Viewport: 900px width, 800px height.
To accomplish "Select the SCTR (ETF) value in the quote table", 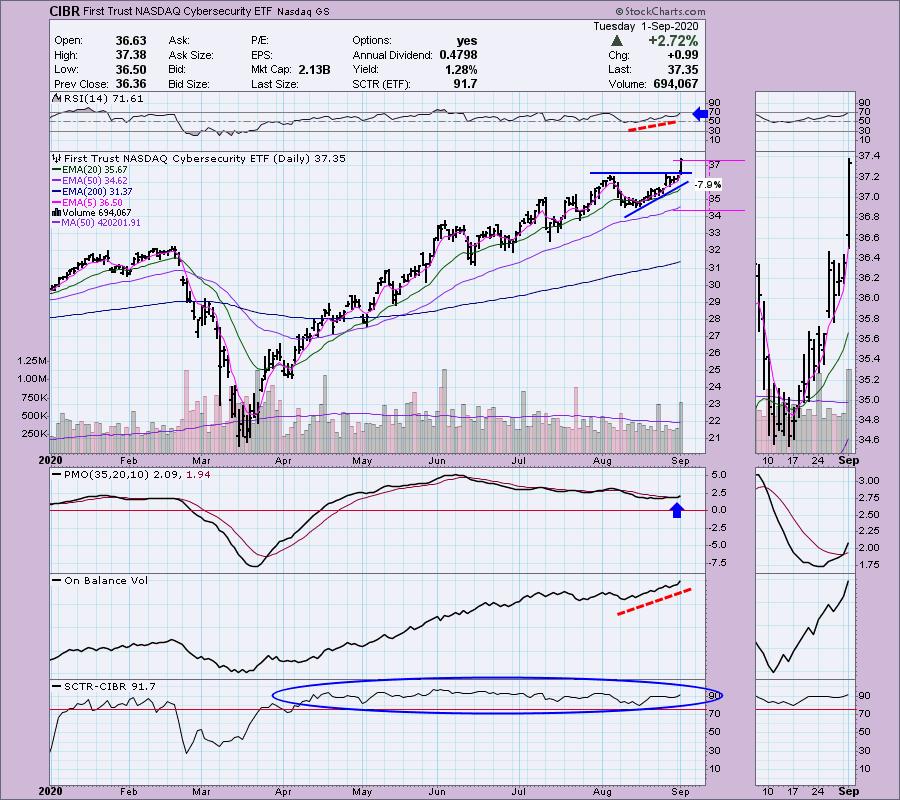I will [x=465, y=84].
